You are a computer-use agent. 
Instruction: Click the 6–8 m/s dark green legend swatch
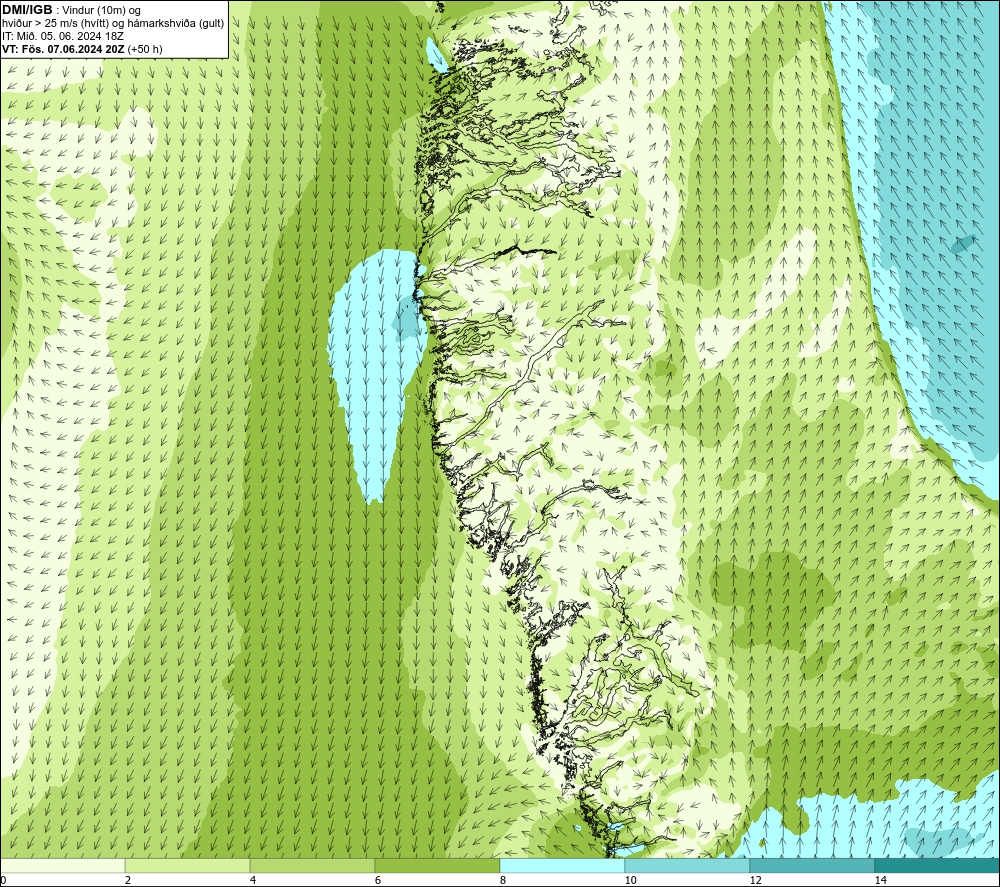pyautogui.click(x=438, y=865)
